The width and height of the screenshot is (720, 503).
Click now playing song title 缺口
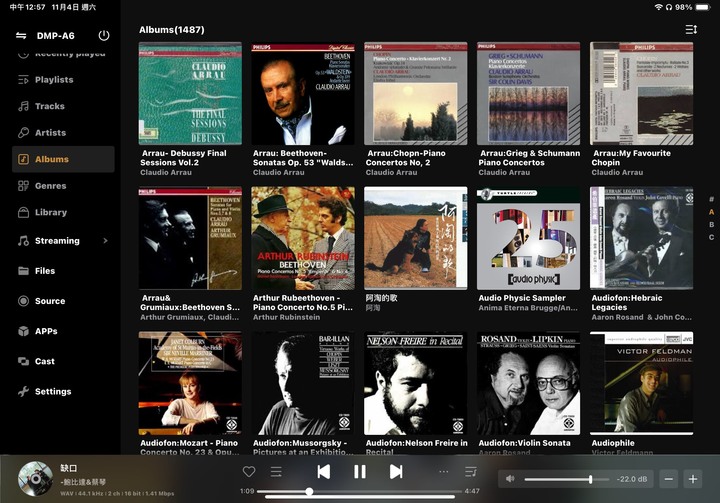point(69,468)
